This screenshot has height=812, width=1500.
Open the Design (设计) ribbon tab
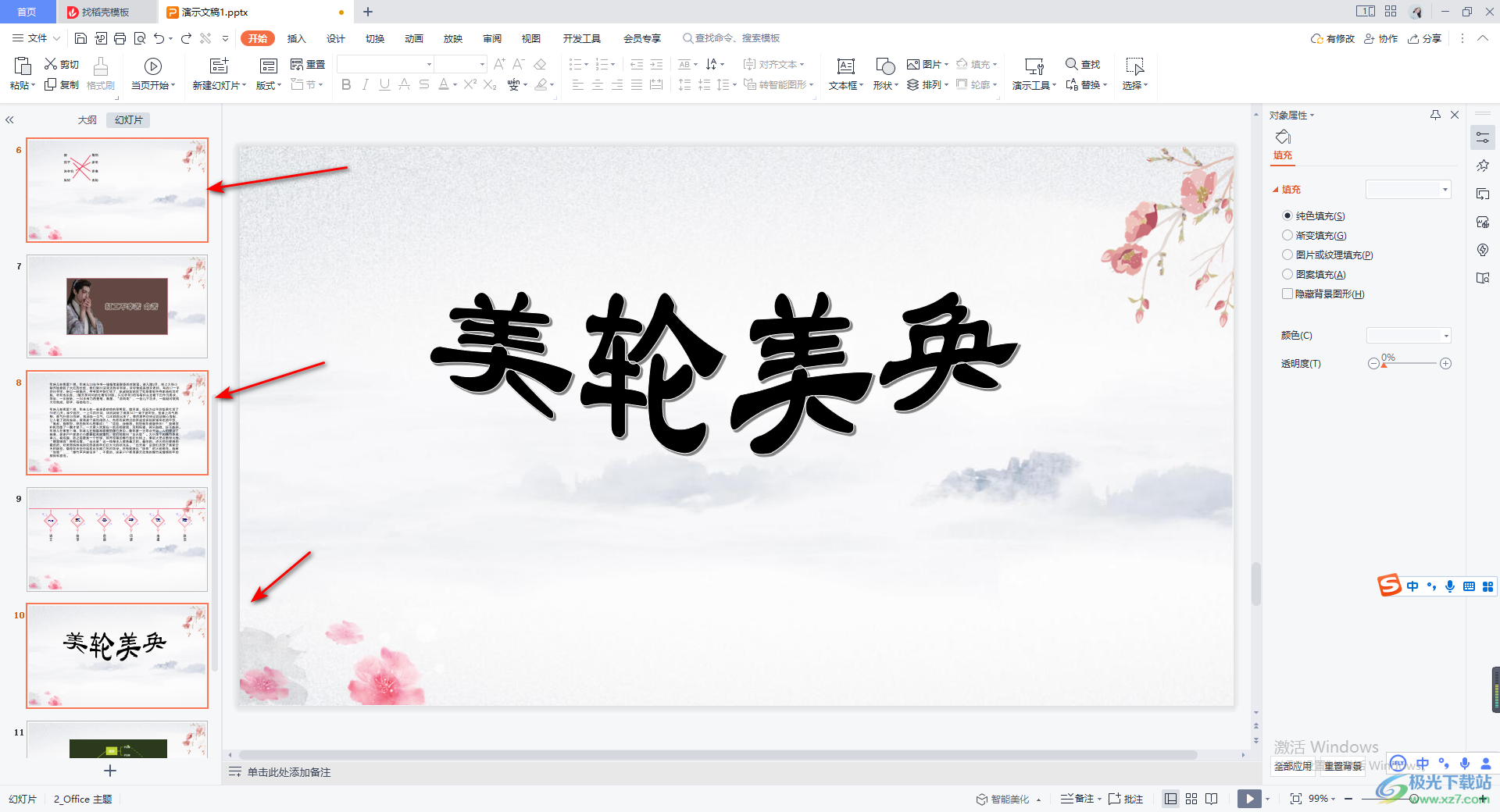(x=336, y=38)
